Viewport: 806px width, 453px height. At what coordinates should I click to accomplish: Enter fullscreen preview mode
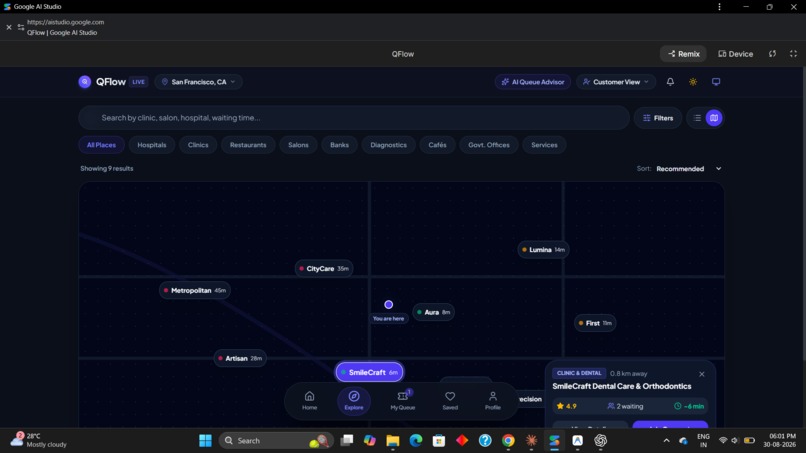tap(794, 54)
